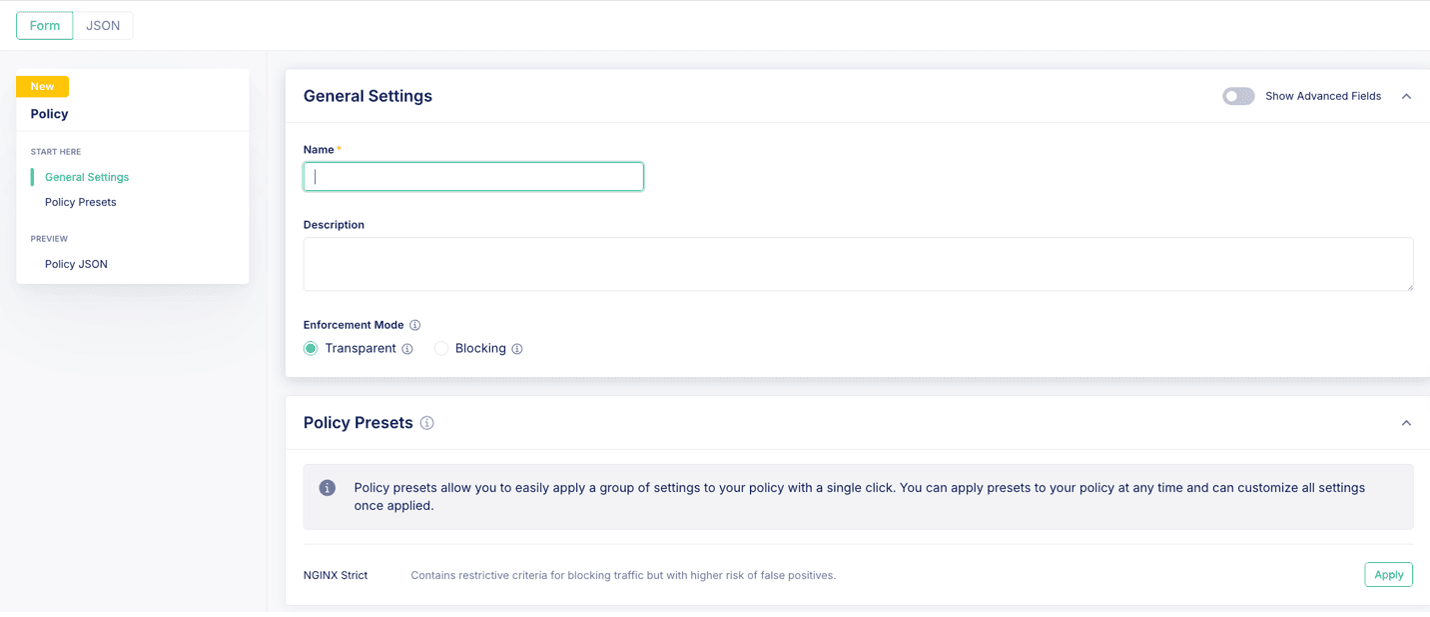Switch to the JSON tab
This screenshot has width=1430, height=617.
point(103,26)
